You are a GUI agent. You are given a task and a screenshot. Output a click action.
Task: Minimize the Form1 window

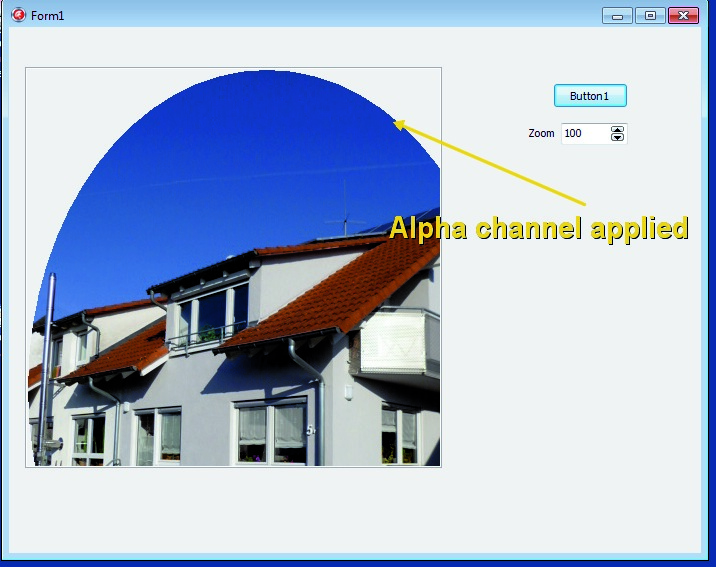(x=617, y=16)
